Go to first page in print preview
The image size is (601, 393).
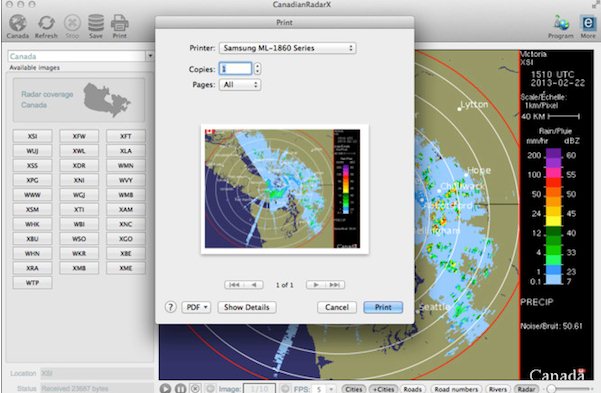pos(234,285)
